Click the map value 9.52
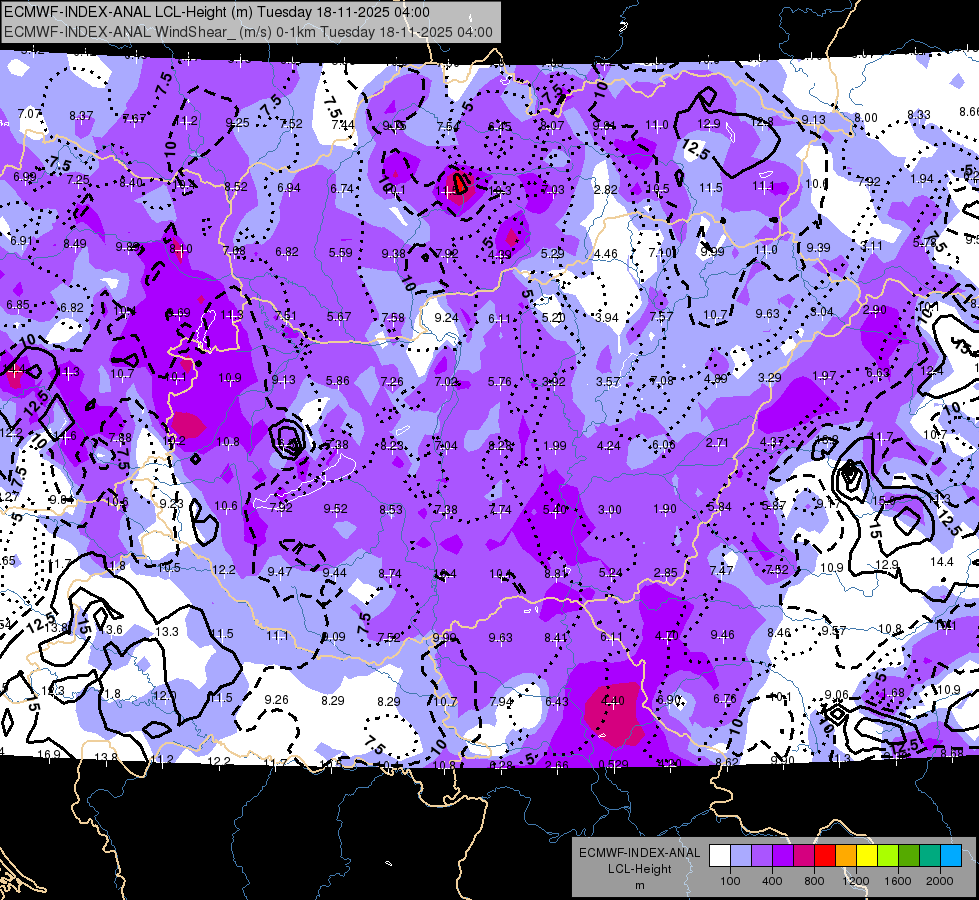This screenshot has height=900, width=979. point(335,508)
